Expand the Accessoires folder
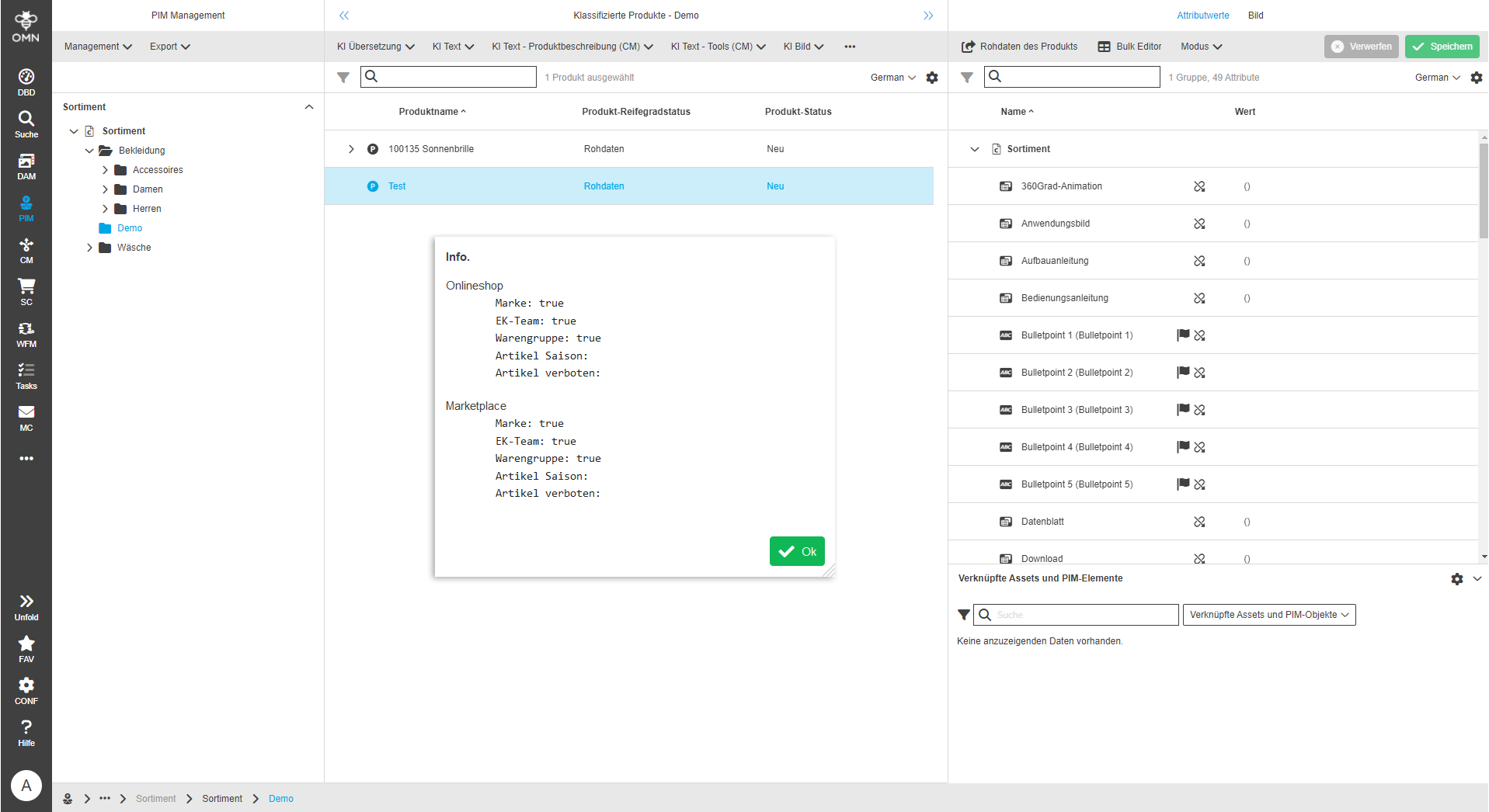The width and height of the screenshot is (1489, 812). point(106,169)
